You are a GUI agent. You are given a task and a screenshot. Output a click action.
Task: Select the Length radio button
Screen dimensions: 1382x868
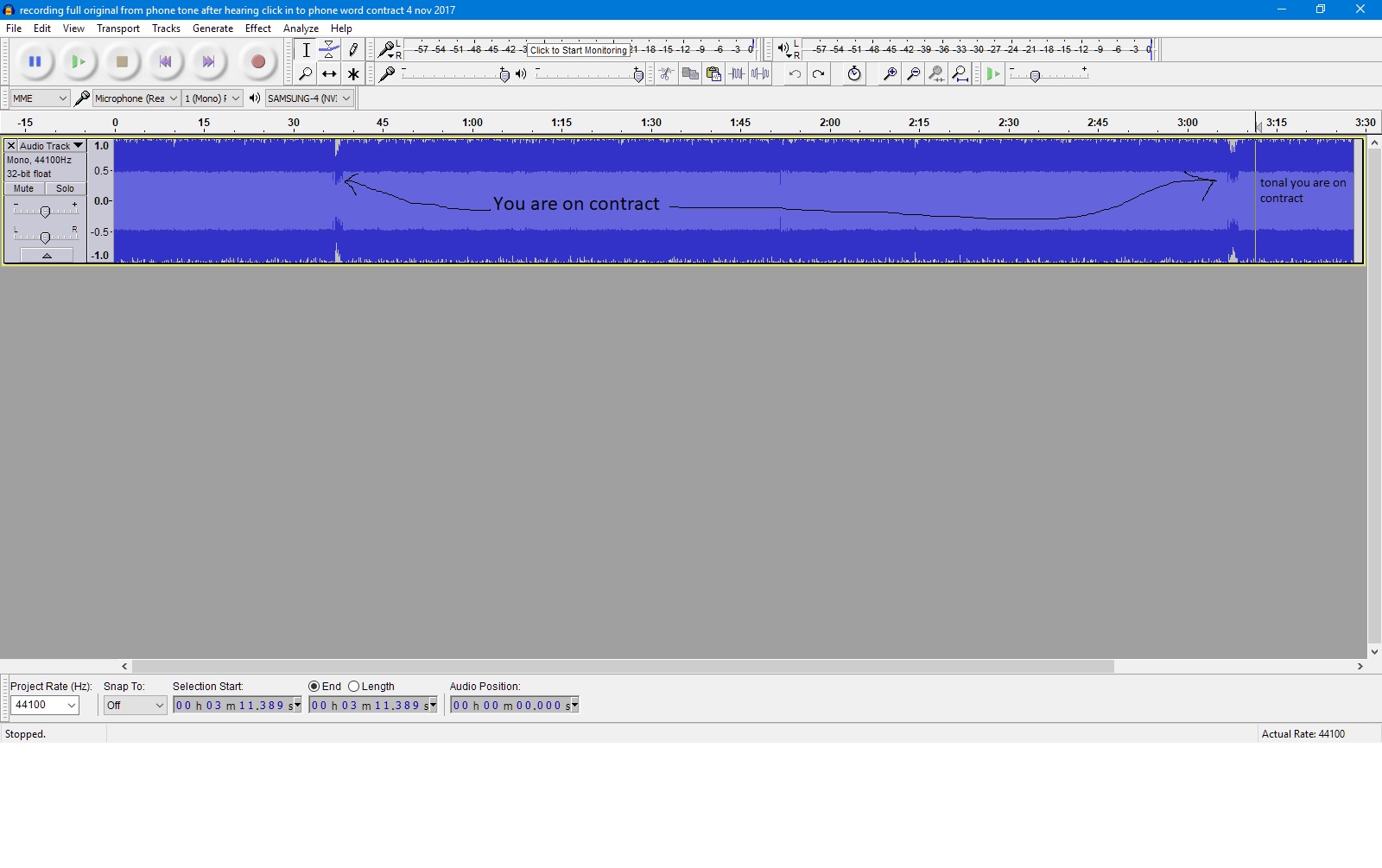tap(354, 687)
